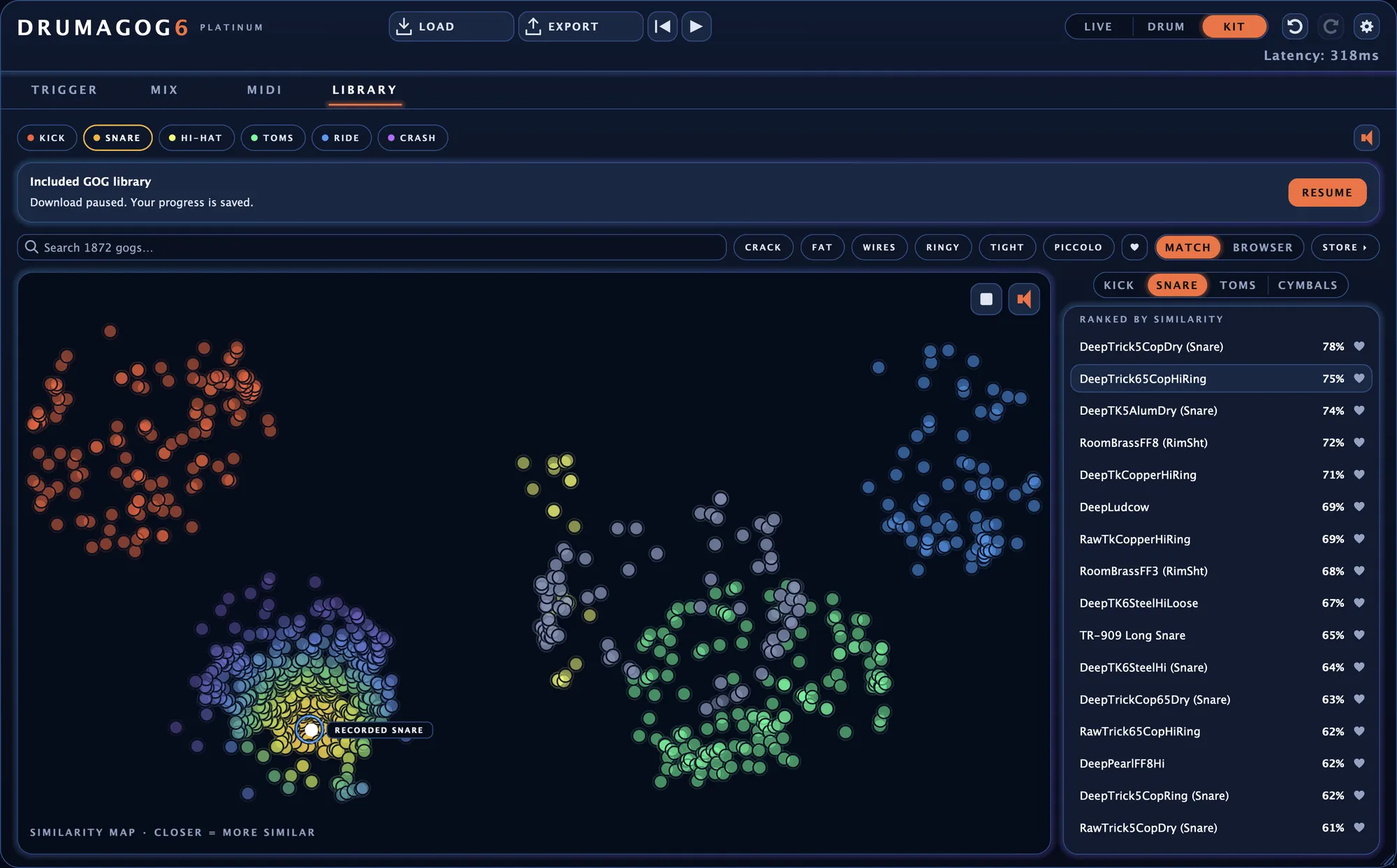Resume the GOG library download
The width and height of the screenshot is (1397, 868).
[x=1327, y=193]
